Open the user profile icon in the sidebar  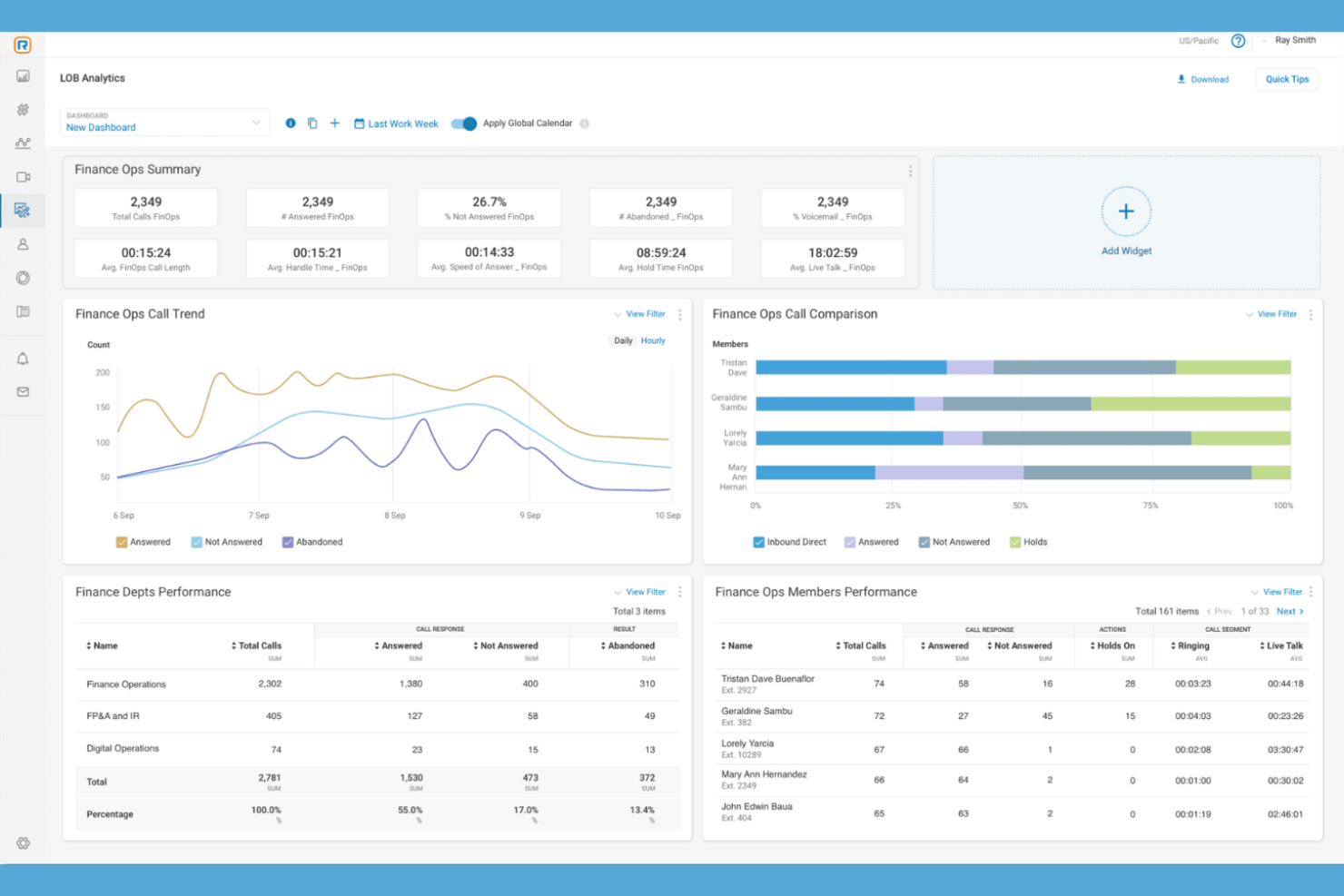23,243
